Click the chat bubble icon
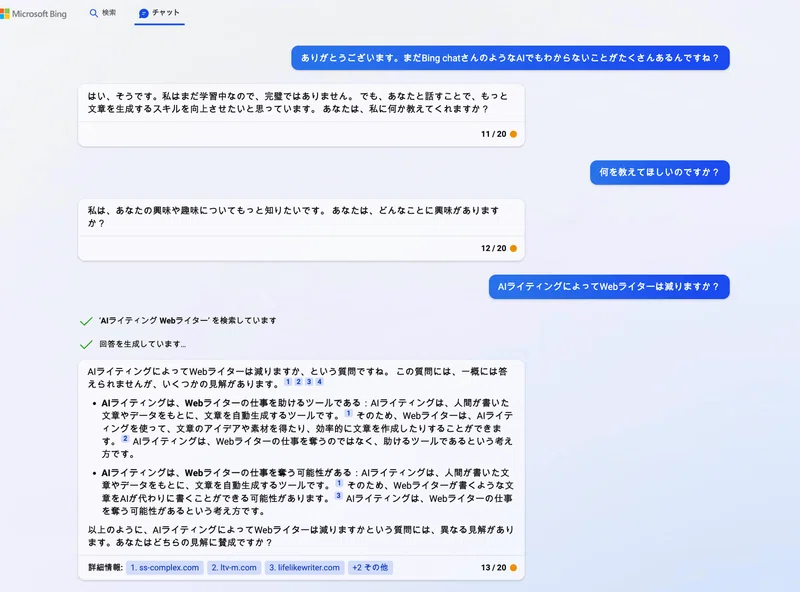 144,13
